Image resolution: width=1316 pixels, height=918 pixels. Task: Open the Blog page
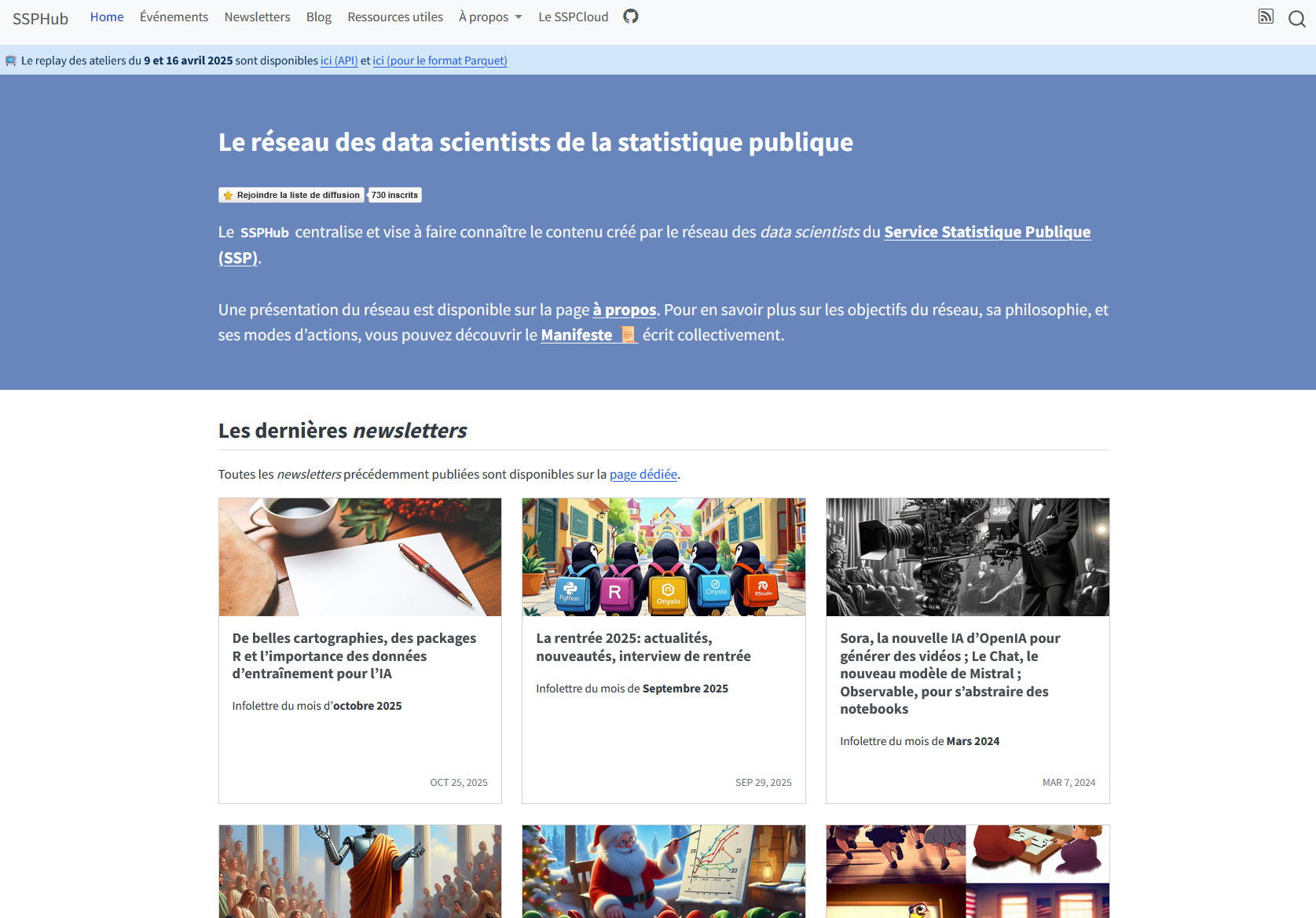pos(318,17)
